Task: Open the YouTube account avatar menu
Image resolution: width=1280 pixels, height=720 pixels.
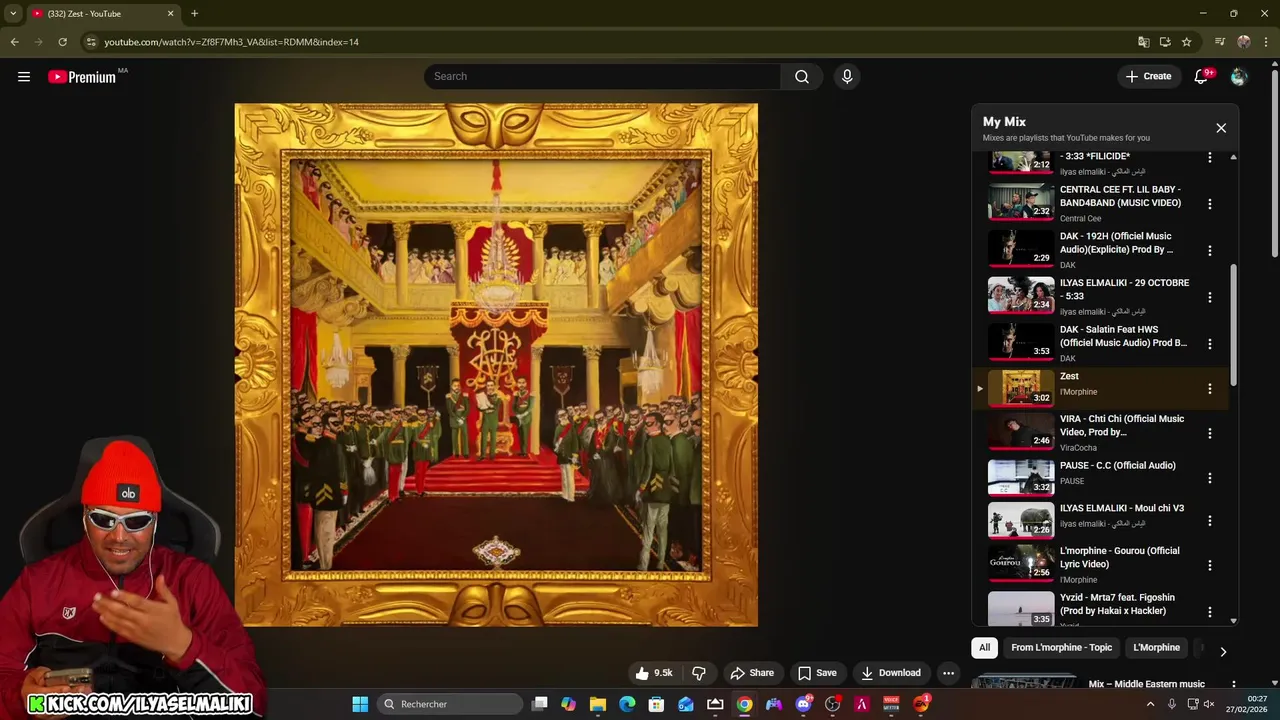Action: 1239,77
